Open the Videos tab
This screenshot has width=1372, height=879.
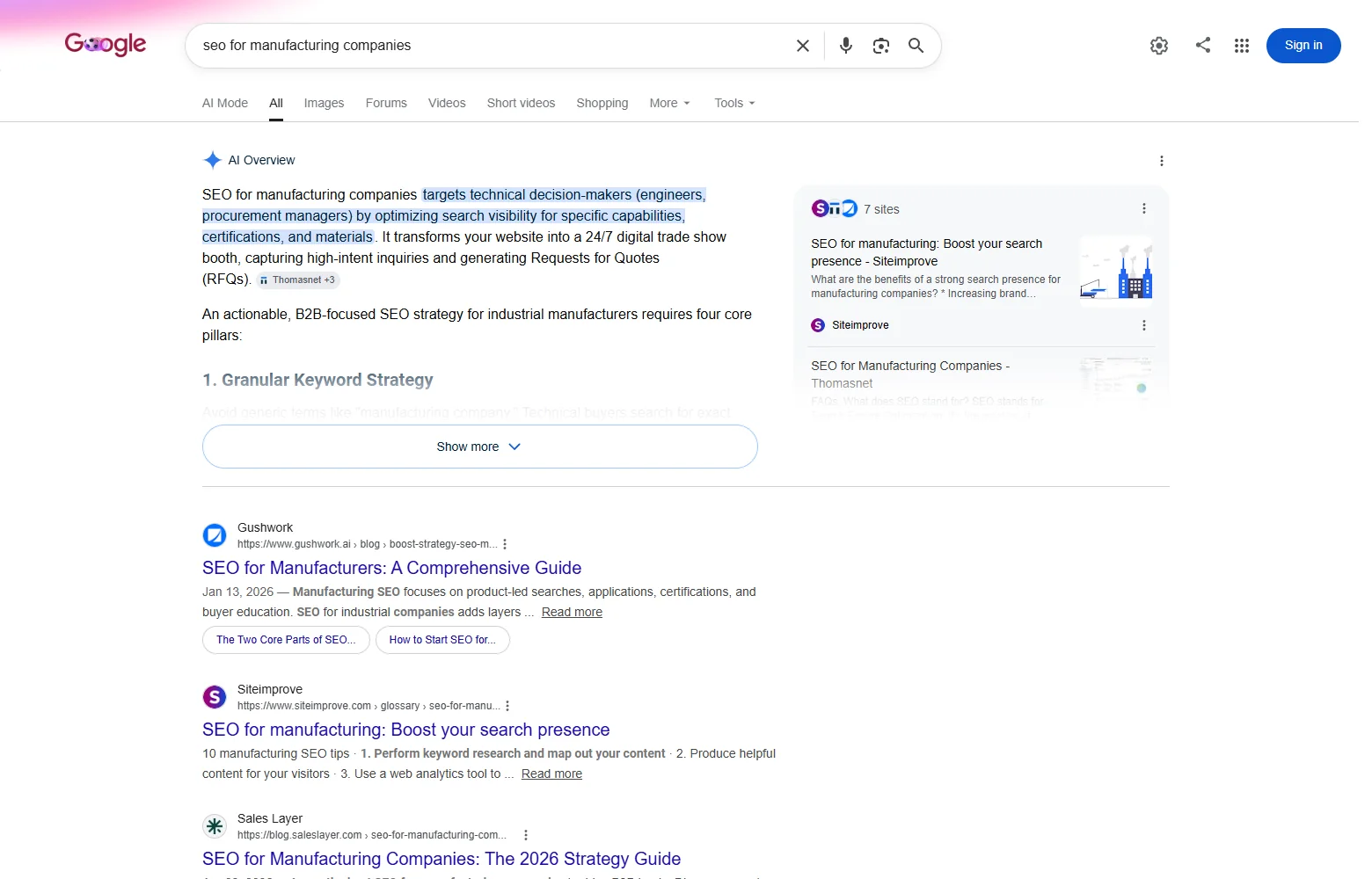[x=447, y=103]
